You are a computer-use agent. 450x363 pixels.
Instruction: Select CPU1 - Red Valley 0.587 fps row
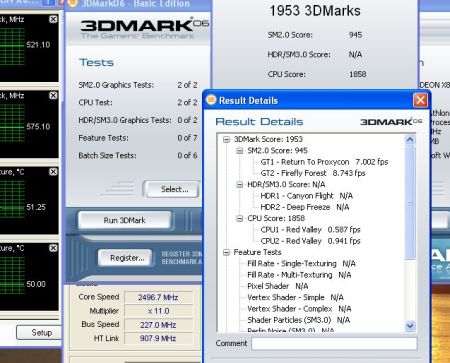tap(310, 230)
